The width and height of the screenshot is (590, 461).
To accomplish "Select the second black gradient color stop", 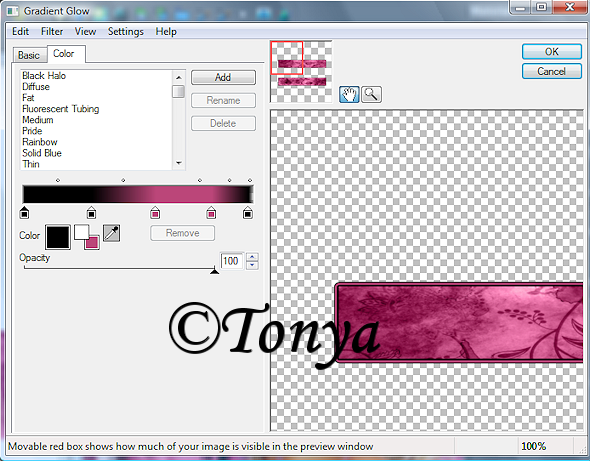I will (91, 212).
